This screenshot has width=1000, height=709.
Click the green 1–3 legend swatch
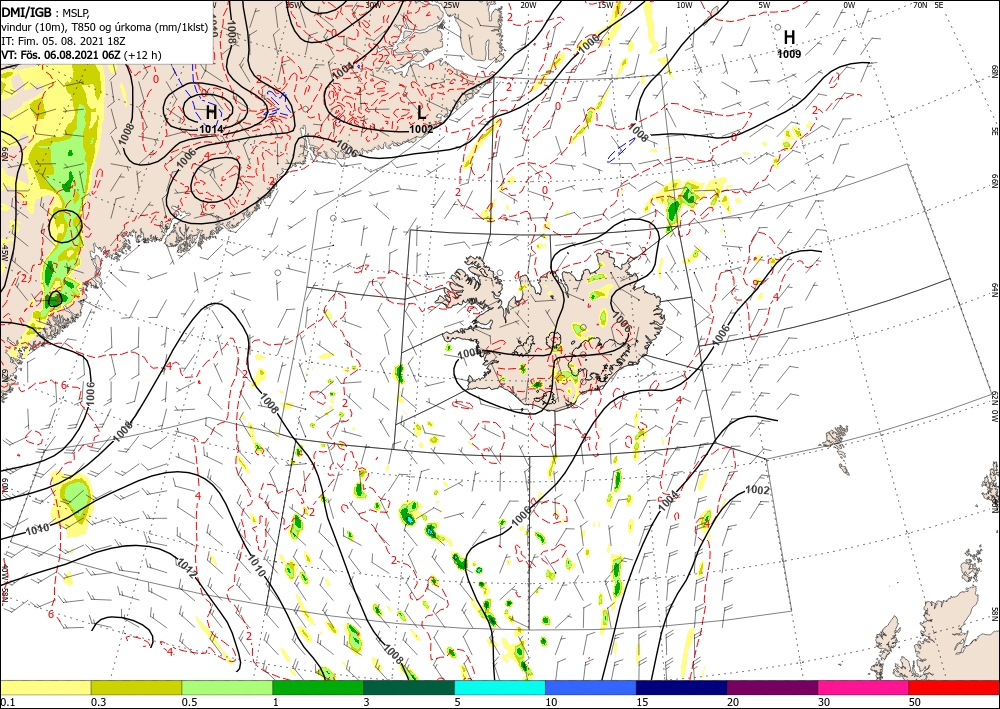[318, 687]
